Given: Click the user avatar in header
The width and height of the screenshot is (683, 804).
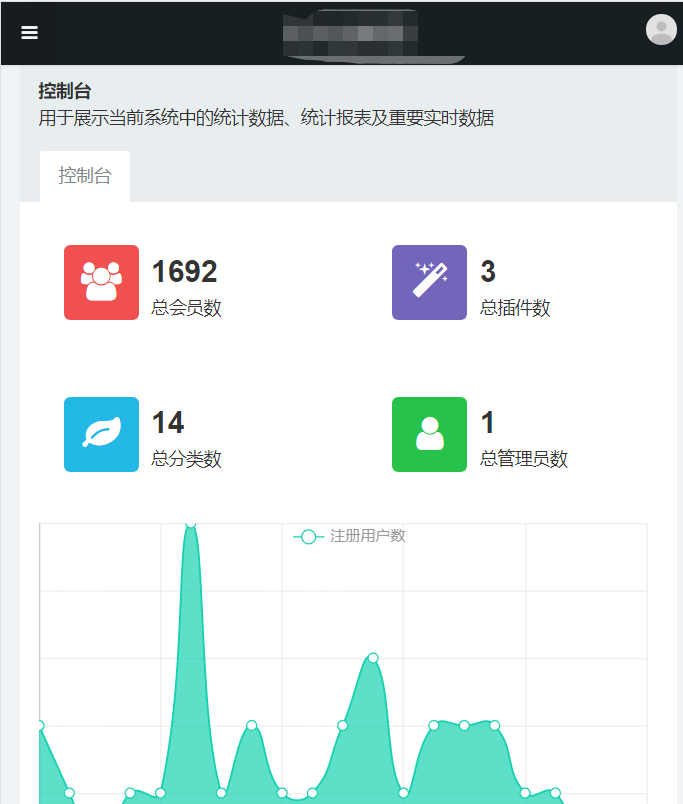Looking at the screenshot, I should [661, 30].
